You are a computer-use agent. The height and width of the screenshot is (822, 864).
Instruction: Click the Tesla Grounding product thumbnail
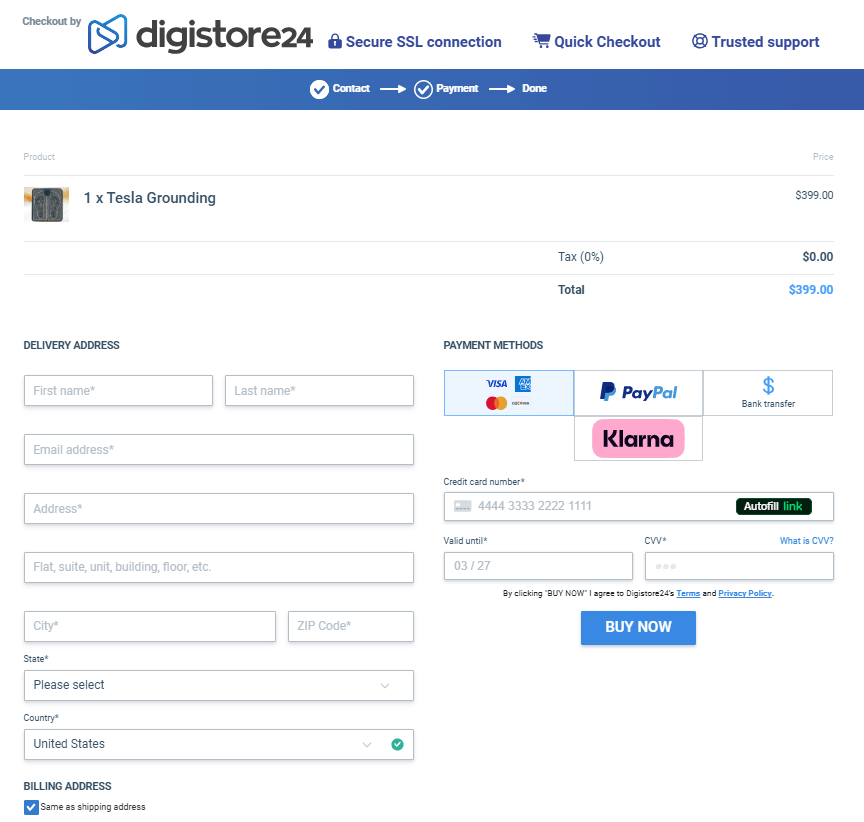(x=46, y=204)
